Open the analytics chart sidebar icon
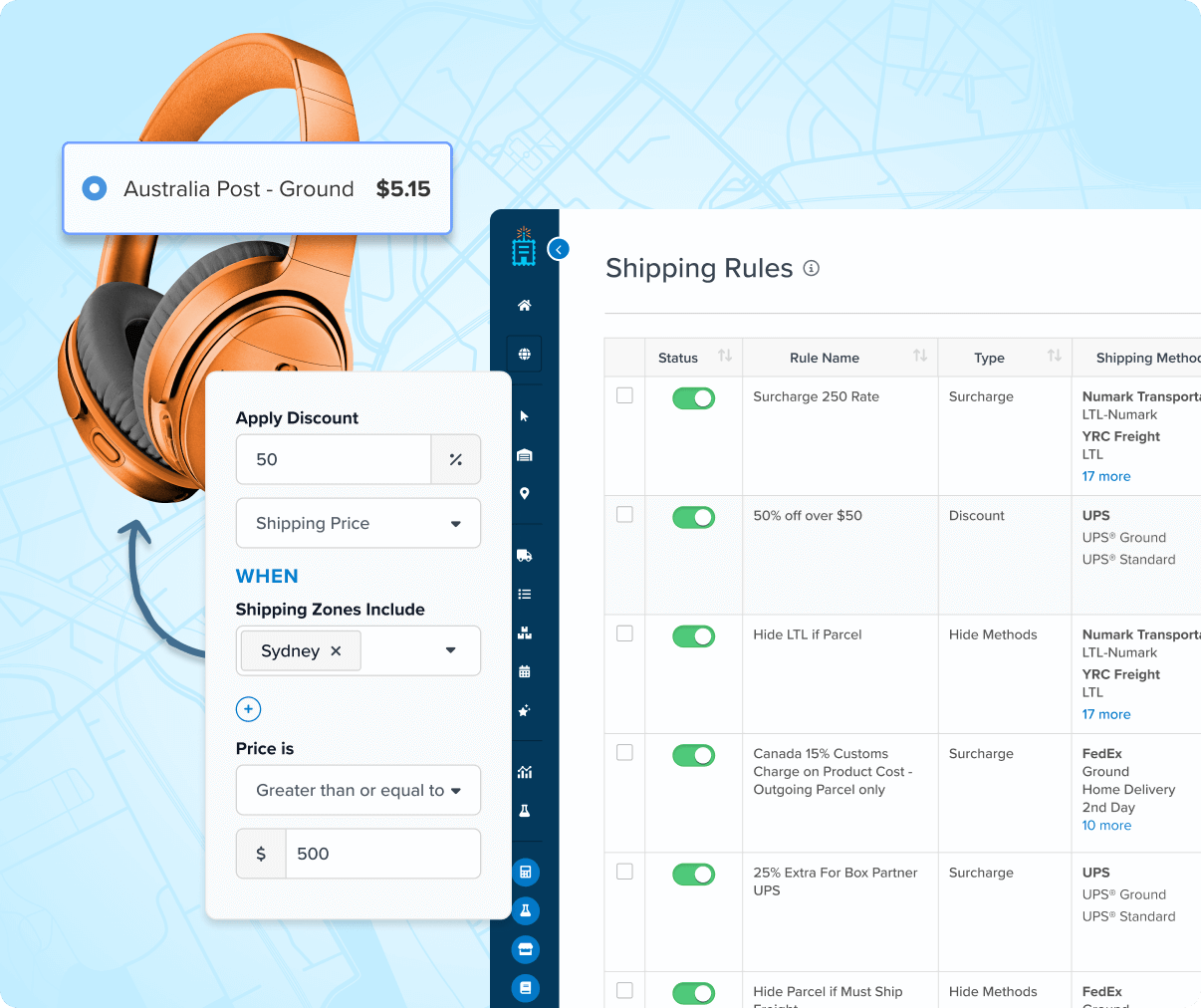Screen dimensions: 1201x1008 point(524,772)
